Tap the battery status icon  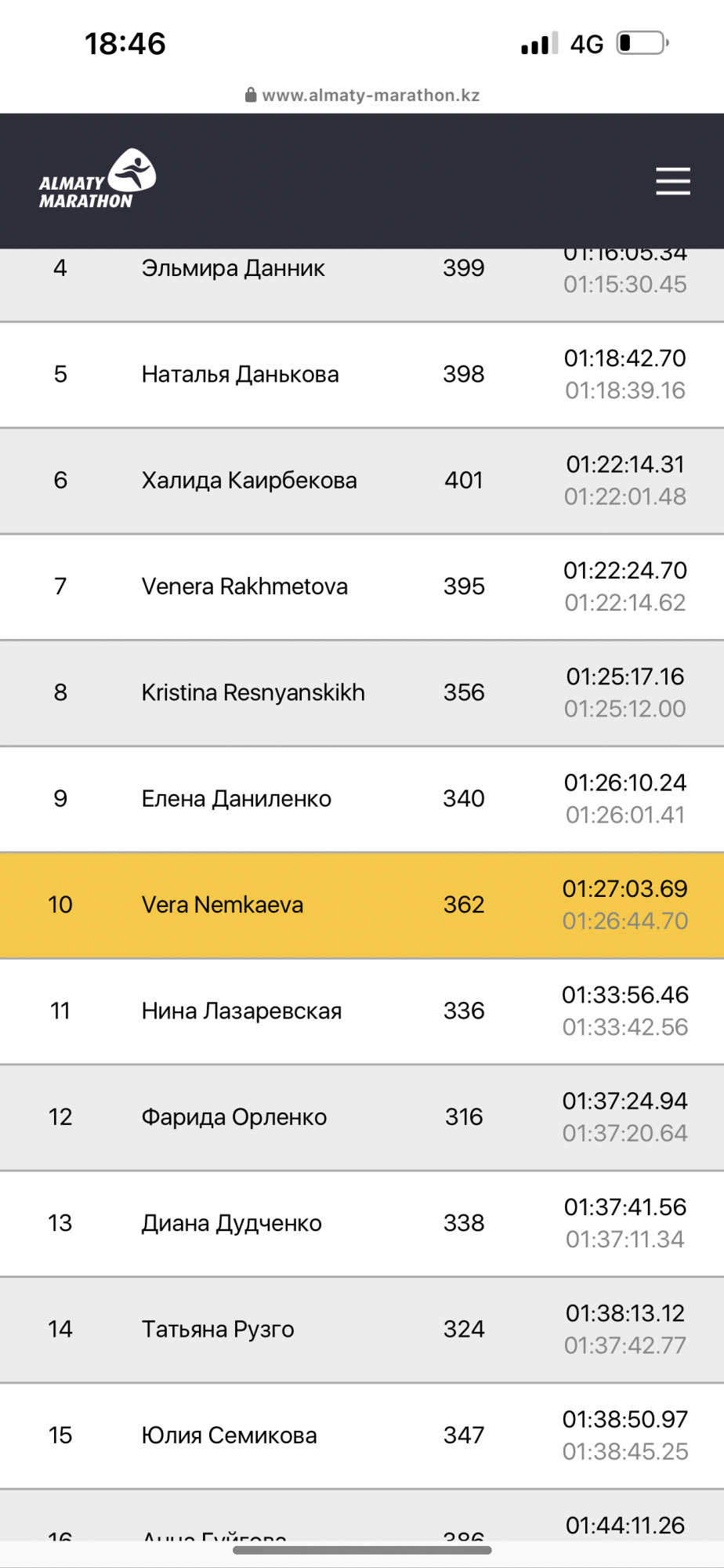[x=642, y=43]
